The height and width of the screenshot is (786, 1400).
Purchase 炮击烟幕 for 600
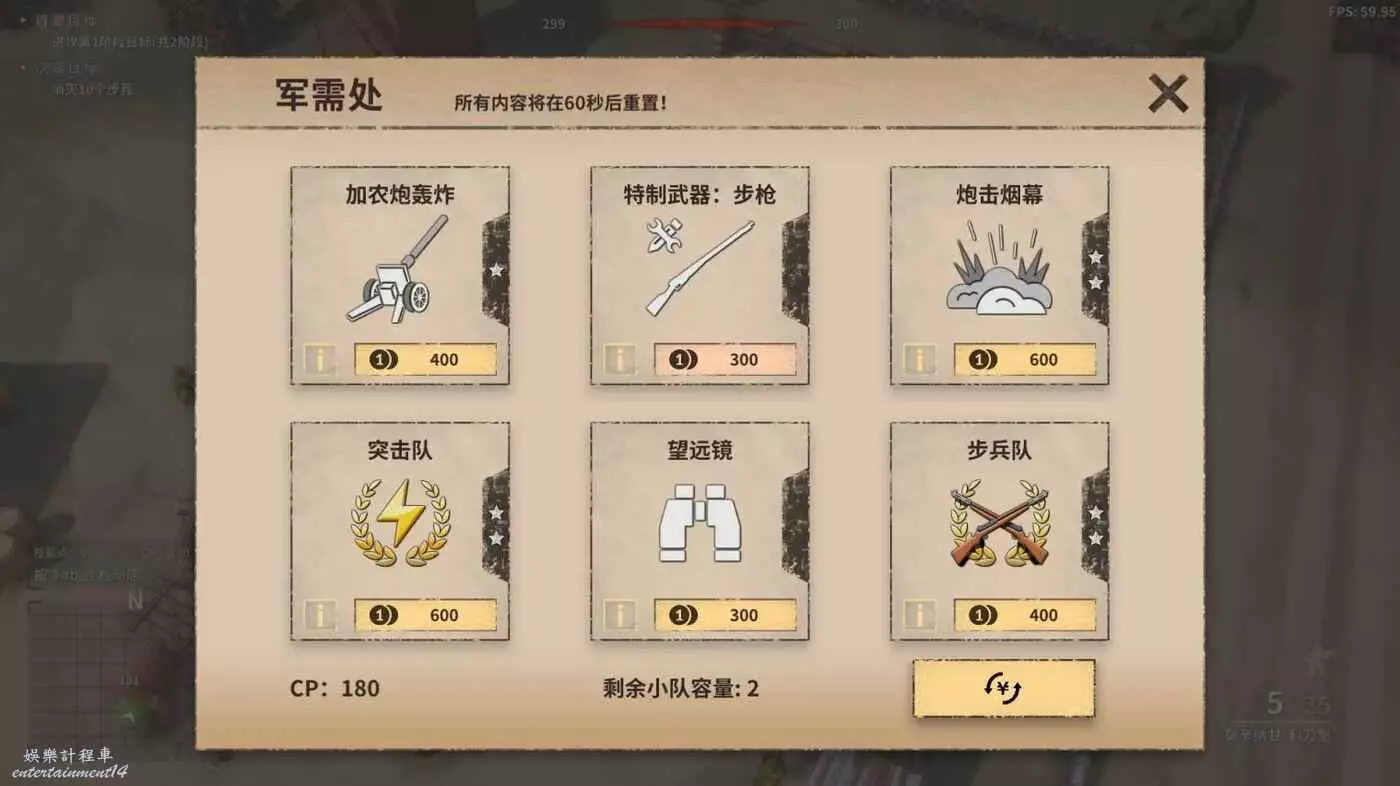(x=1025, y=360)
